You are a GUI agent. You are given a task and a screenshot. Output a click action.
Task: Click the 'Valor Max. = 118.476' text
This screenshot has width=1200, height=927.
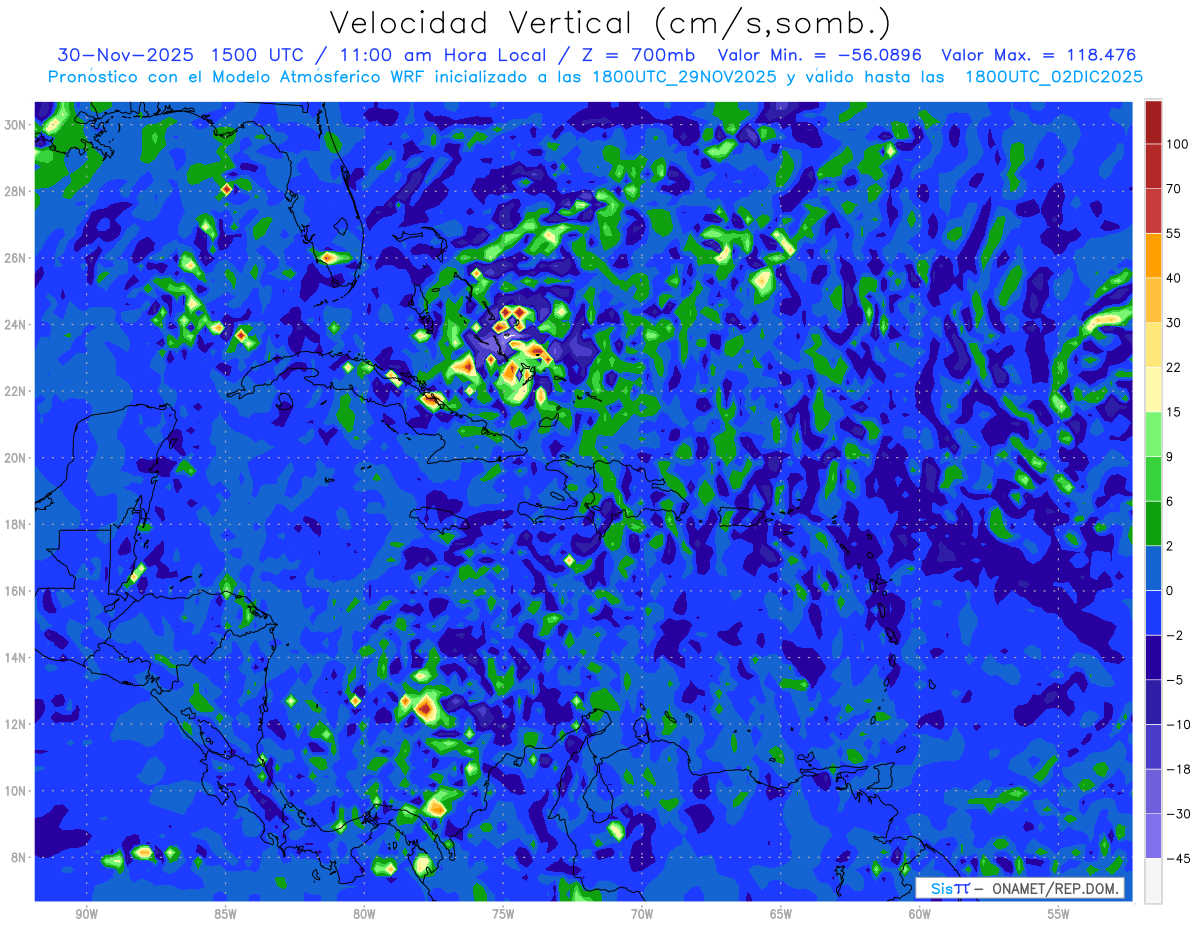[x=1039, y=55]
